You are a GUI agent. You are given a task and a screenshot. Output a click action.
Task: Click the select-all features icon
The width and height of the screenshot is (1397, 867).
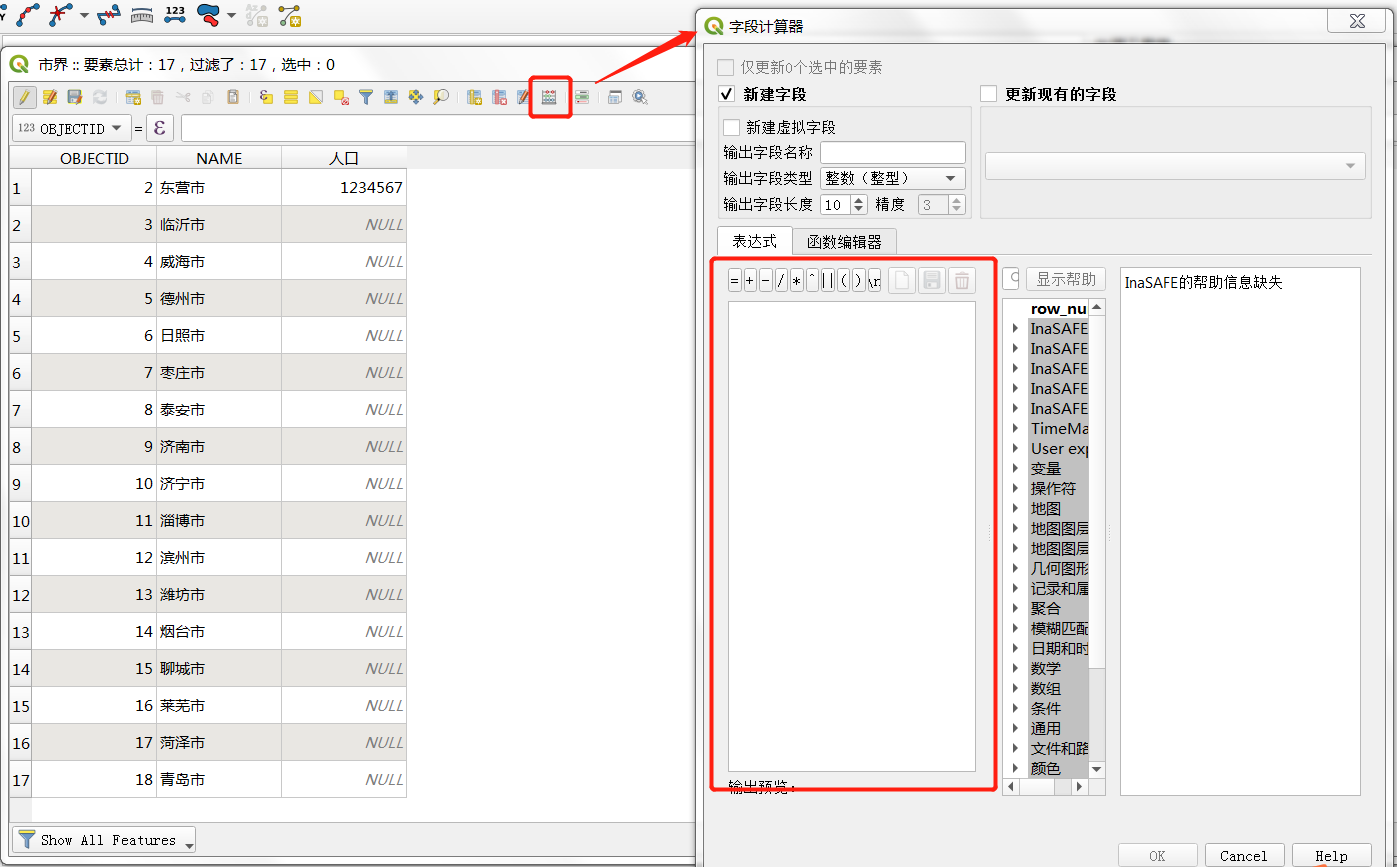click(x=291, y=97)
